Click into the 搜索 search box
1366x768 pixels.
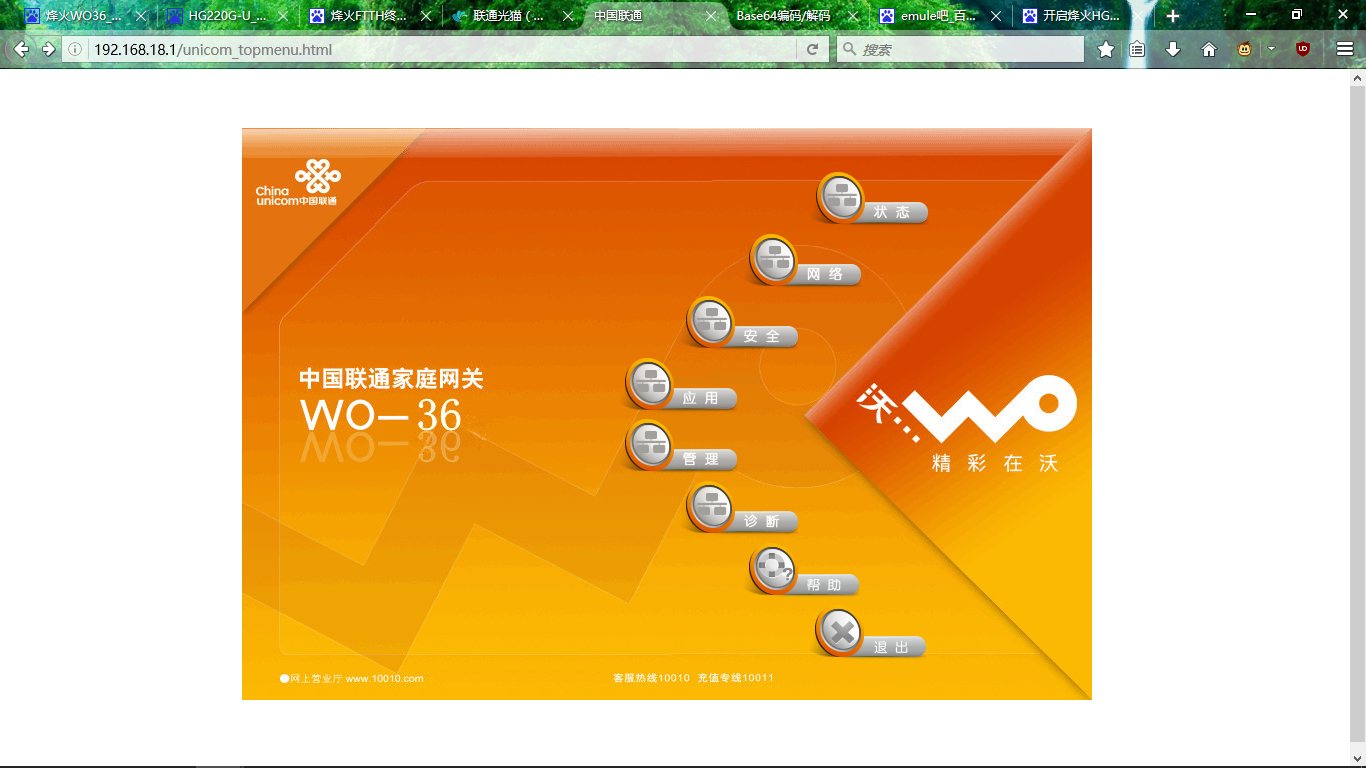tap(960, 49)
